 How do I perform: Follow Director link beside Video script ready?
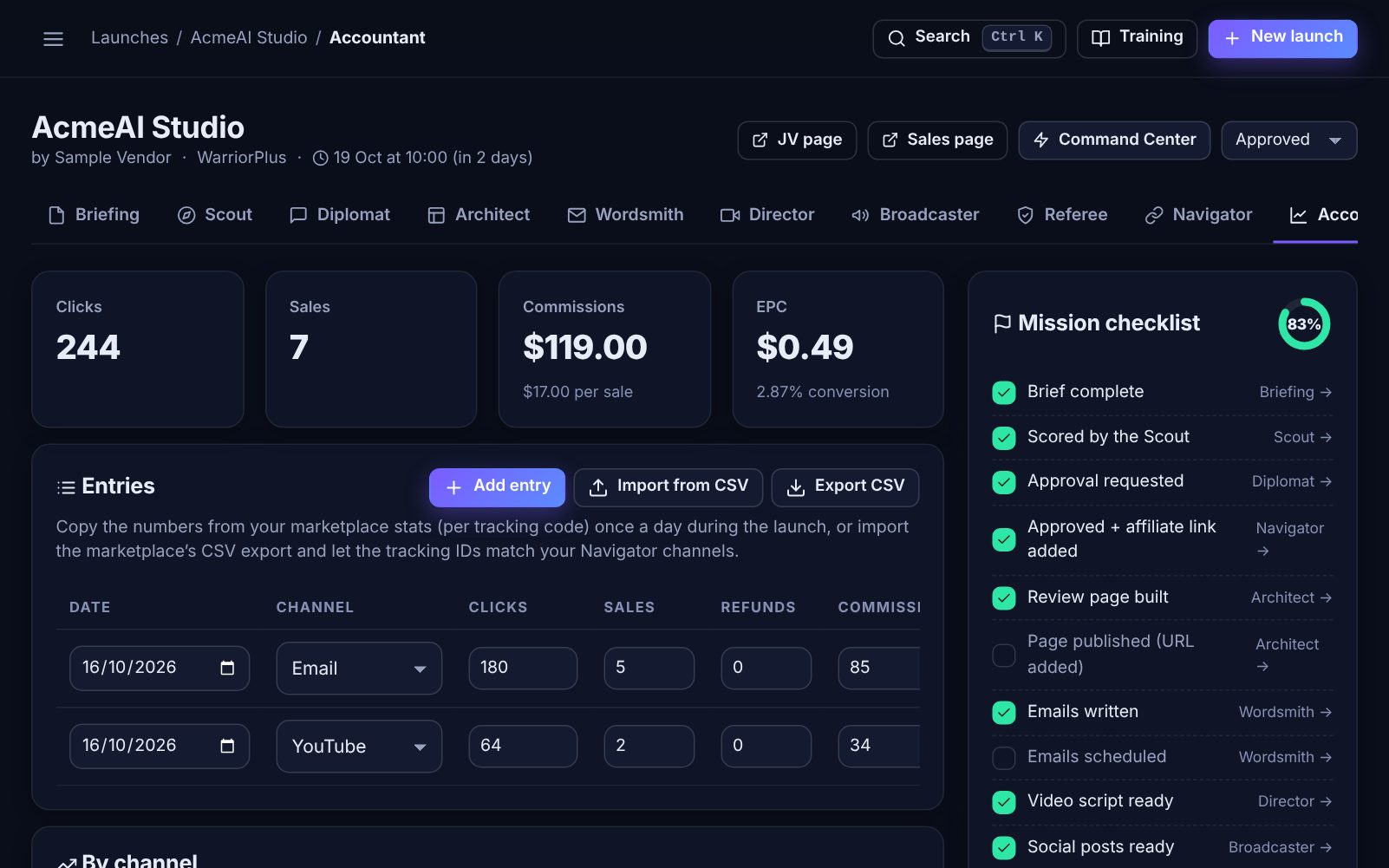1295,802
